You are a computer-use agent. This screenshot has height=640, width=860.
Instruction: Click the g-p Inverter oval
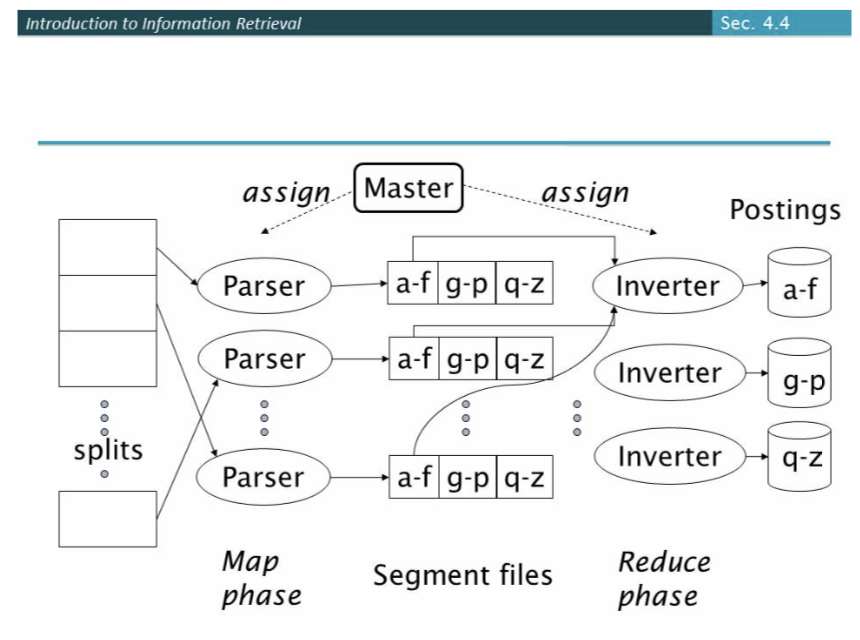[671, 373]
